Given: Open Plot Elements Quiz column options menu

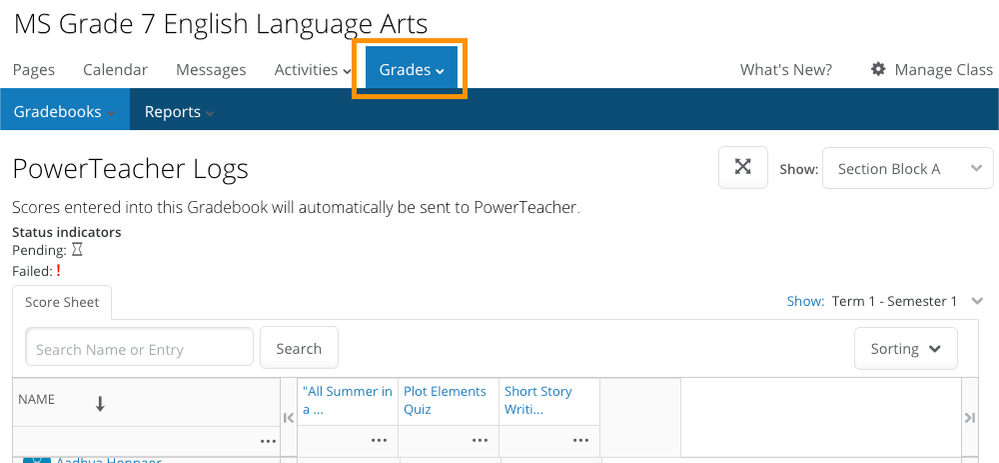Looking at the screenshot, I should (480, 441).
